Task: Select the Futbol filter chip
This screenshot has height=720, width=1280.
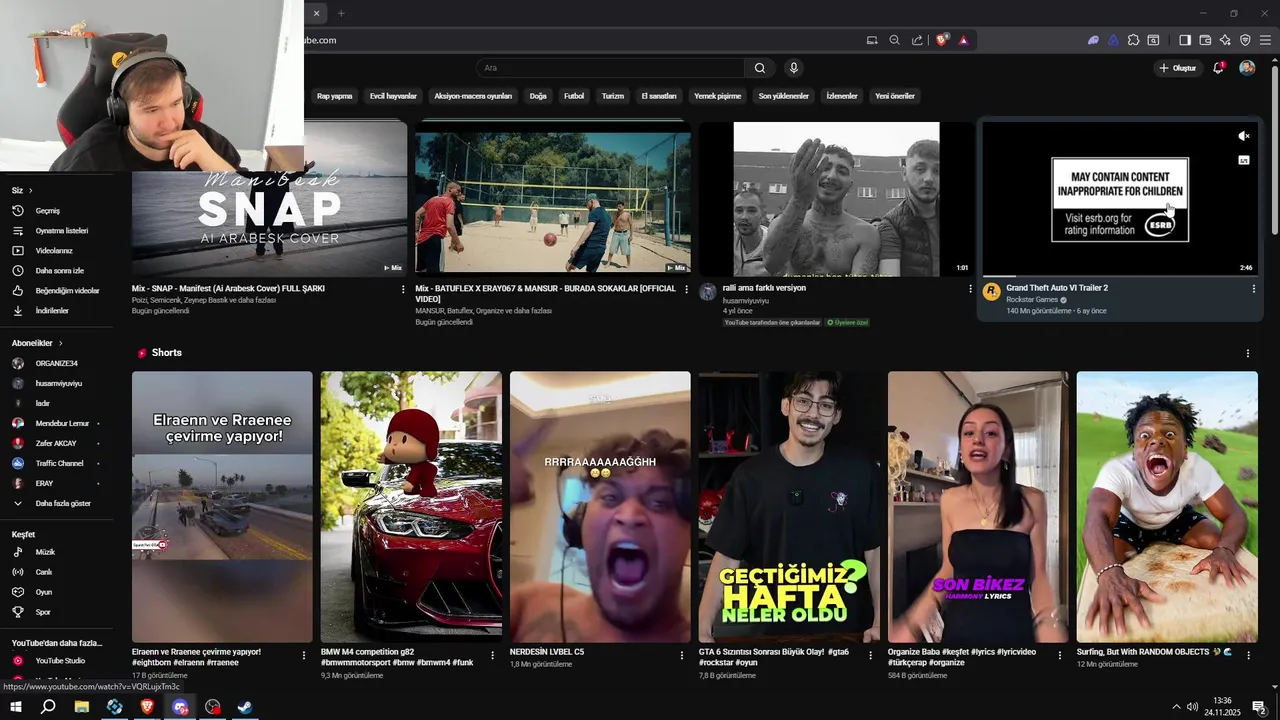Action: [x=574, y=96]
